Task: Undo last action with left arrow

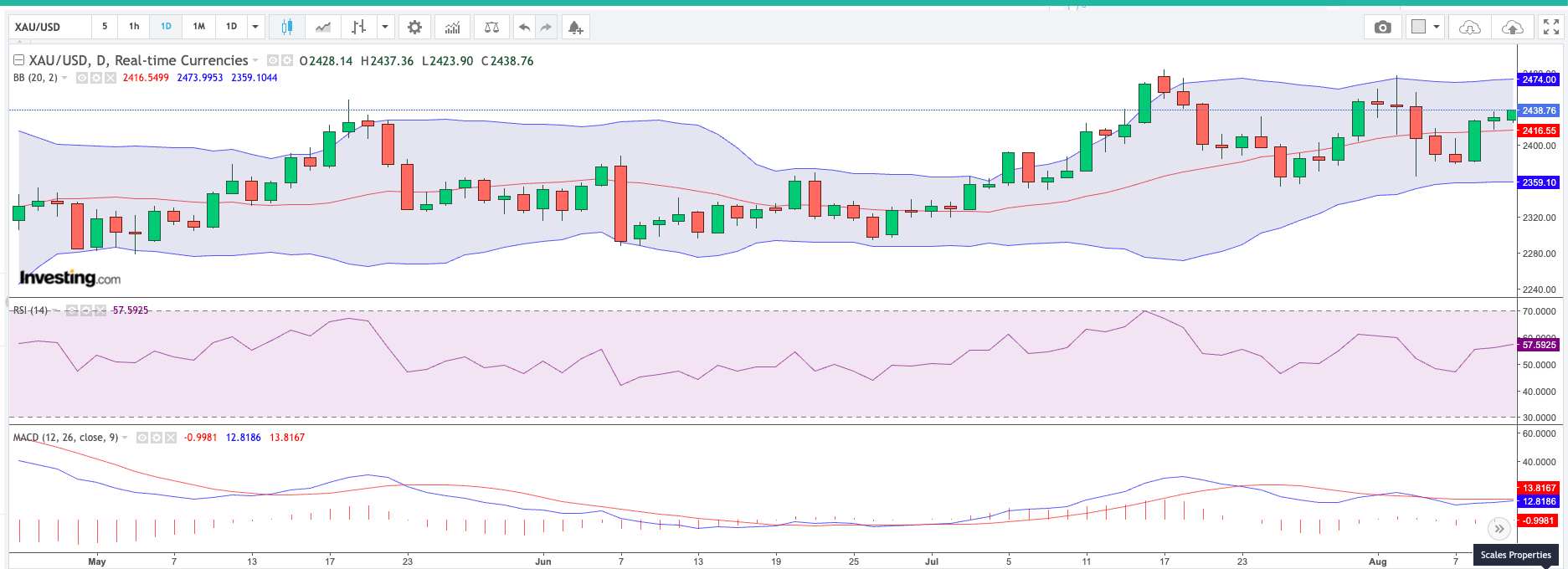Action: click(x=524, y=27)
